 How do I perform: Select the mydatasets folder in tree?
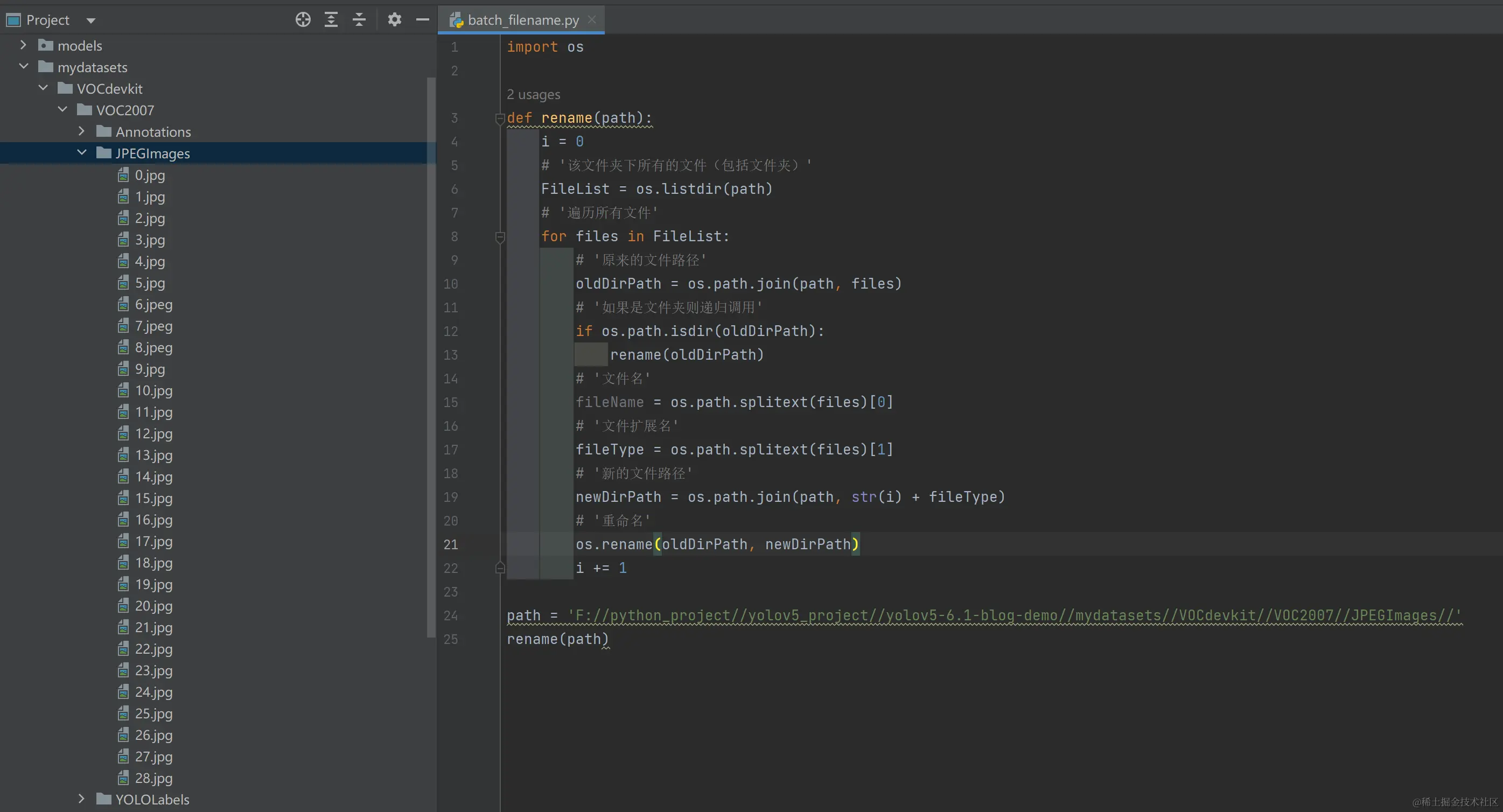point(92,67)
